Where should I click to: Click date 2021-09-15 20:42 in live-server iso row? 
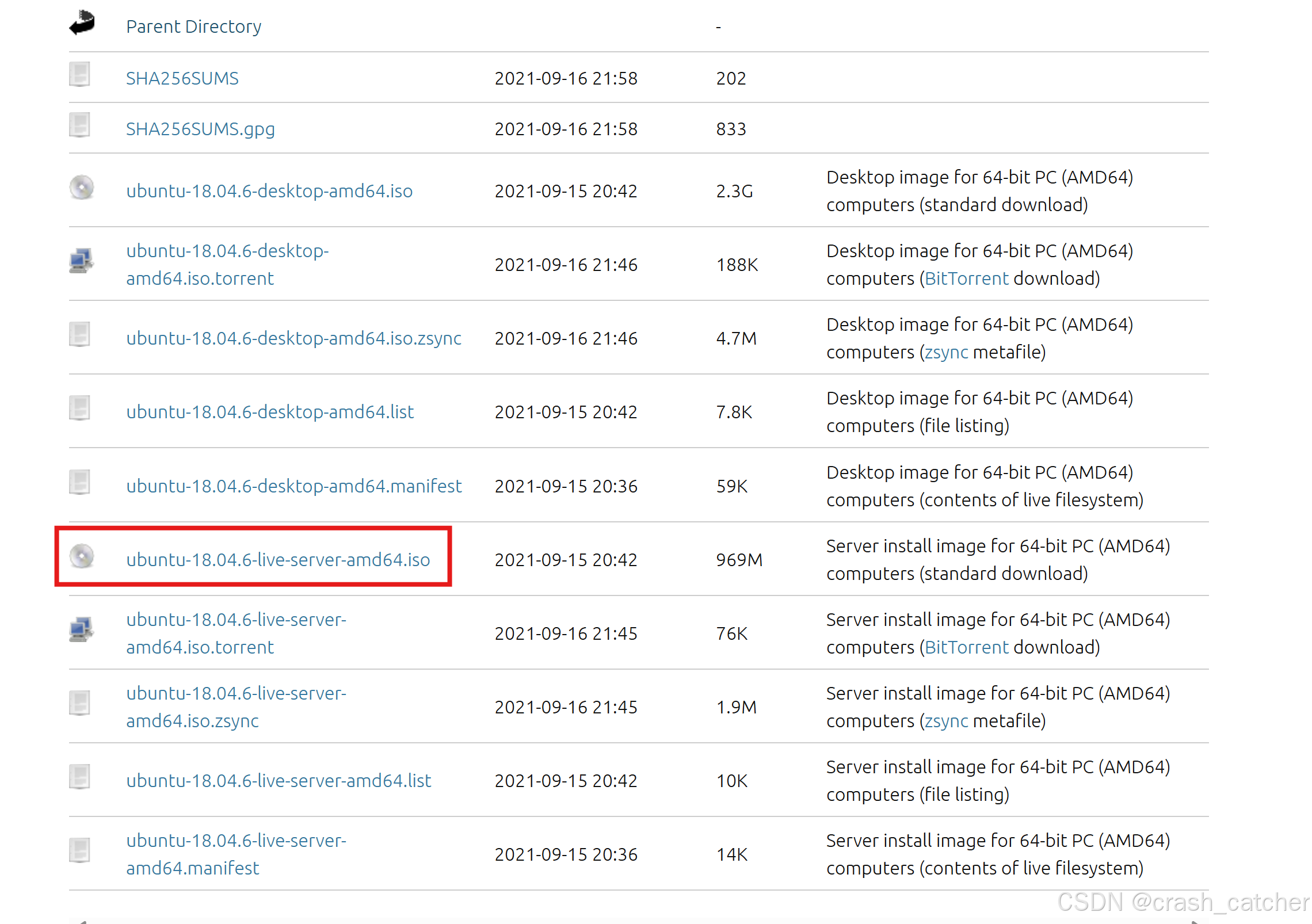566,560
